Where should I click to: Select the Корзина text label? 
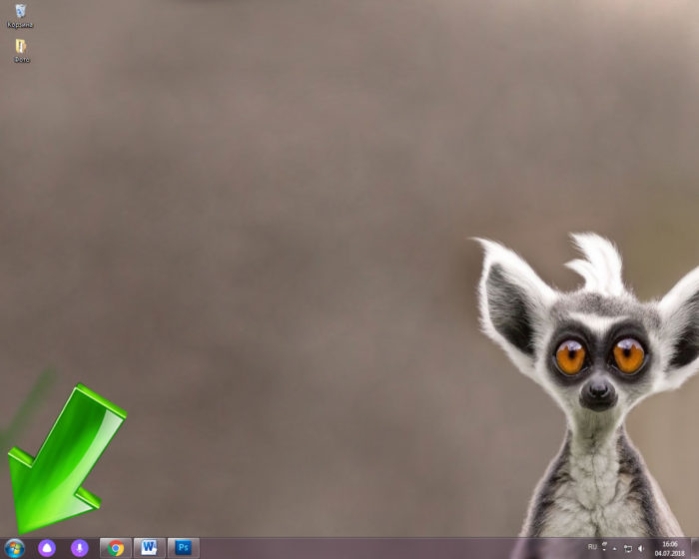coord(21,25)
